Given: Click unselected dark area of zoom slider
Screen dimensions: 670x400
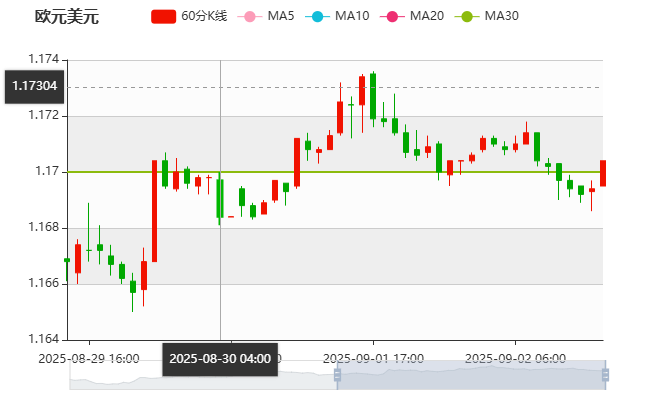Looking at the screenshot, I should [x=200, y=377].
